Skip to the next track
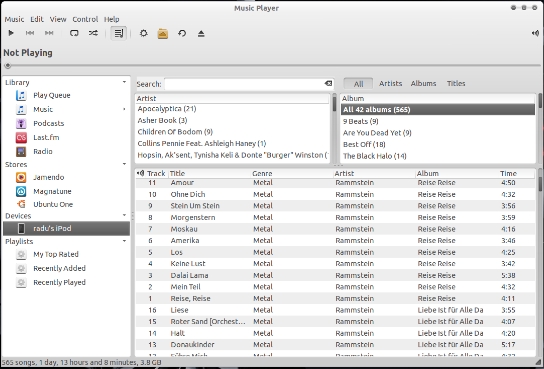The width and height of the screenshot is (544, 369). pyautogui.click(x=49, y=33)
